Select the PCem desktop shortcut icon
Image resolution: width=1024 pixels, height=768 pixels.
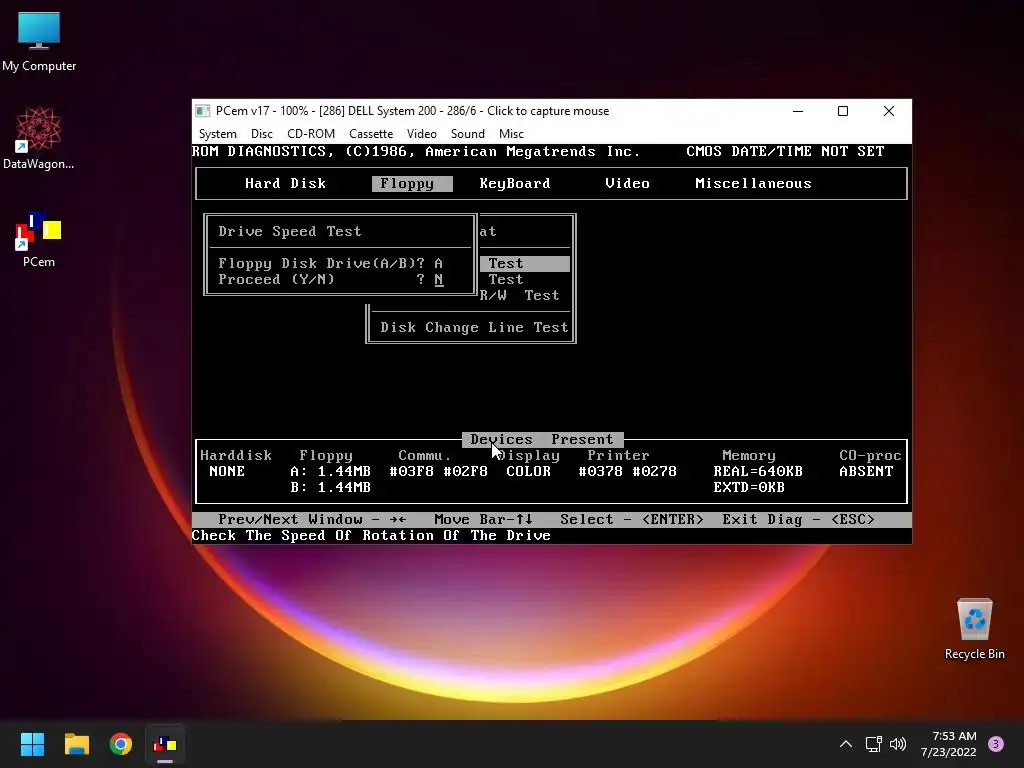coord(39,240)
